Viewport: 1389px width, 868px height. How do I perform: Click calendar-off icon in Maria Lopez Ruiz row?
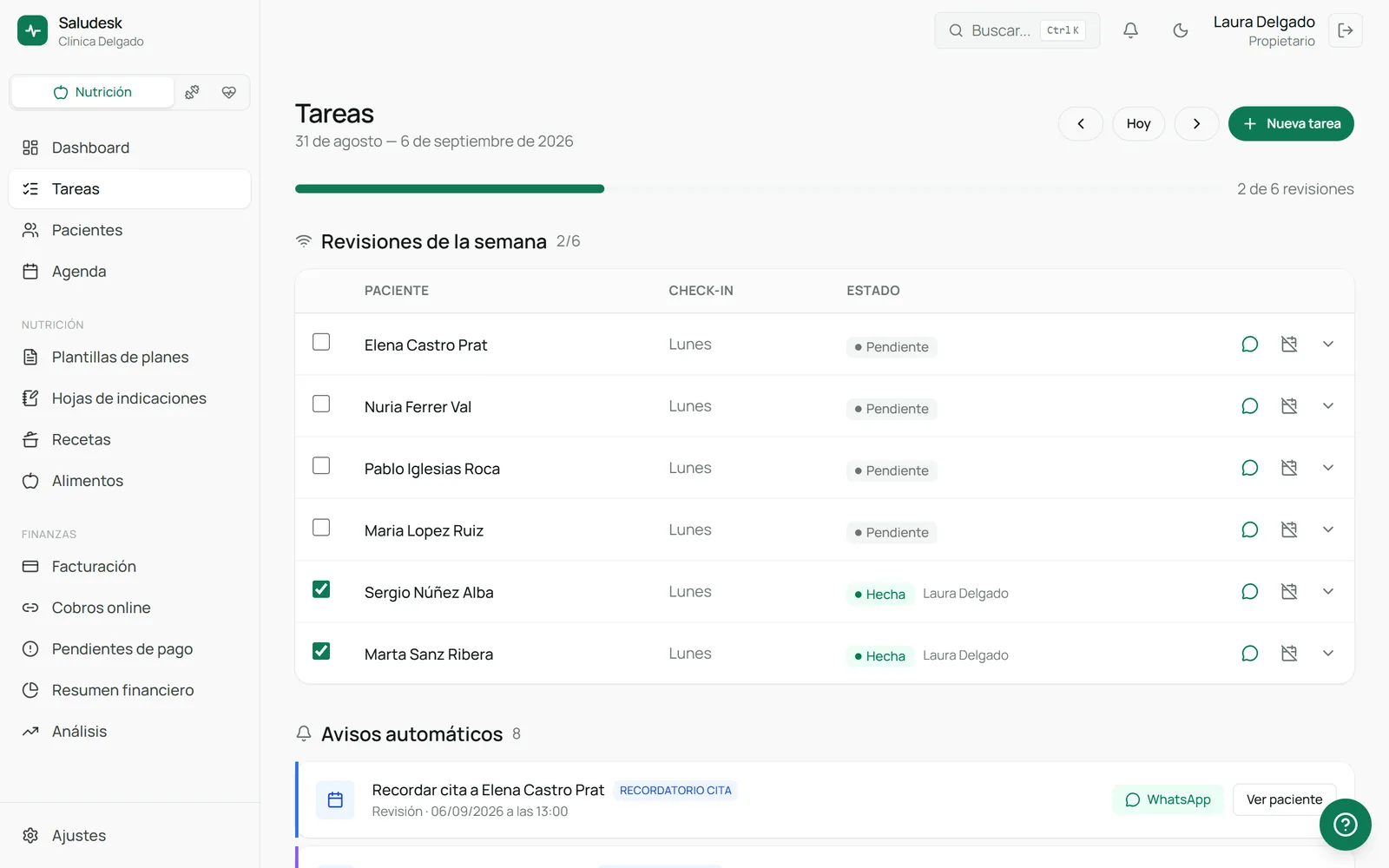click(x=1289, y=529)
